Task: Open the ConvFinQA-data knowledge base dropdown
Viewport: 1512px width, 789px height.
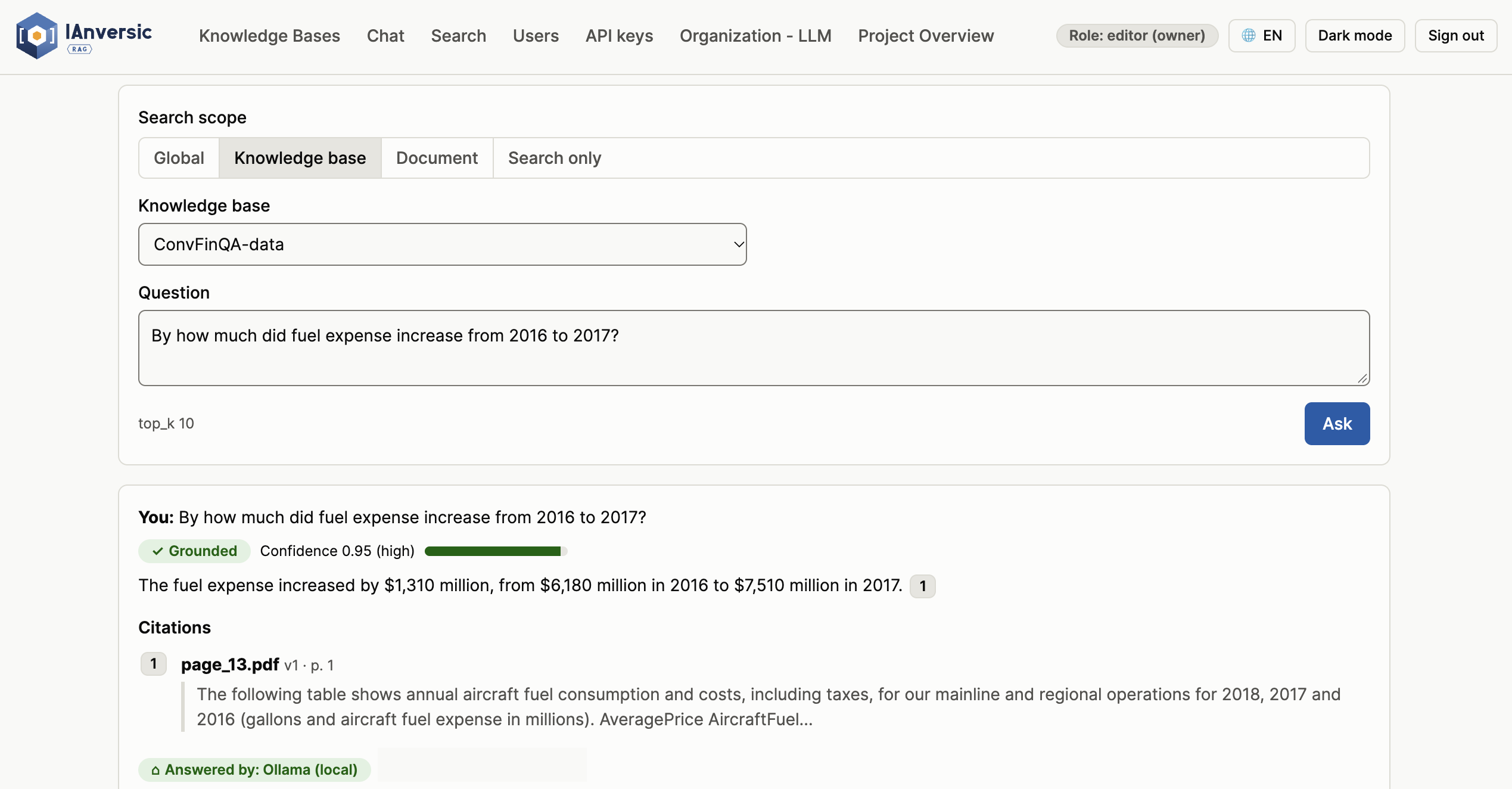Action: point(442,244)
